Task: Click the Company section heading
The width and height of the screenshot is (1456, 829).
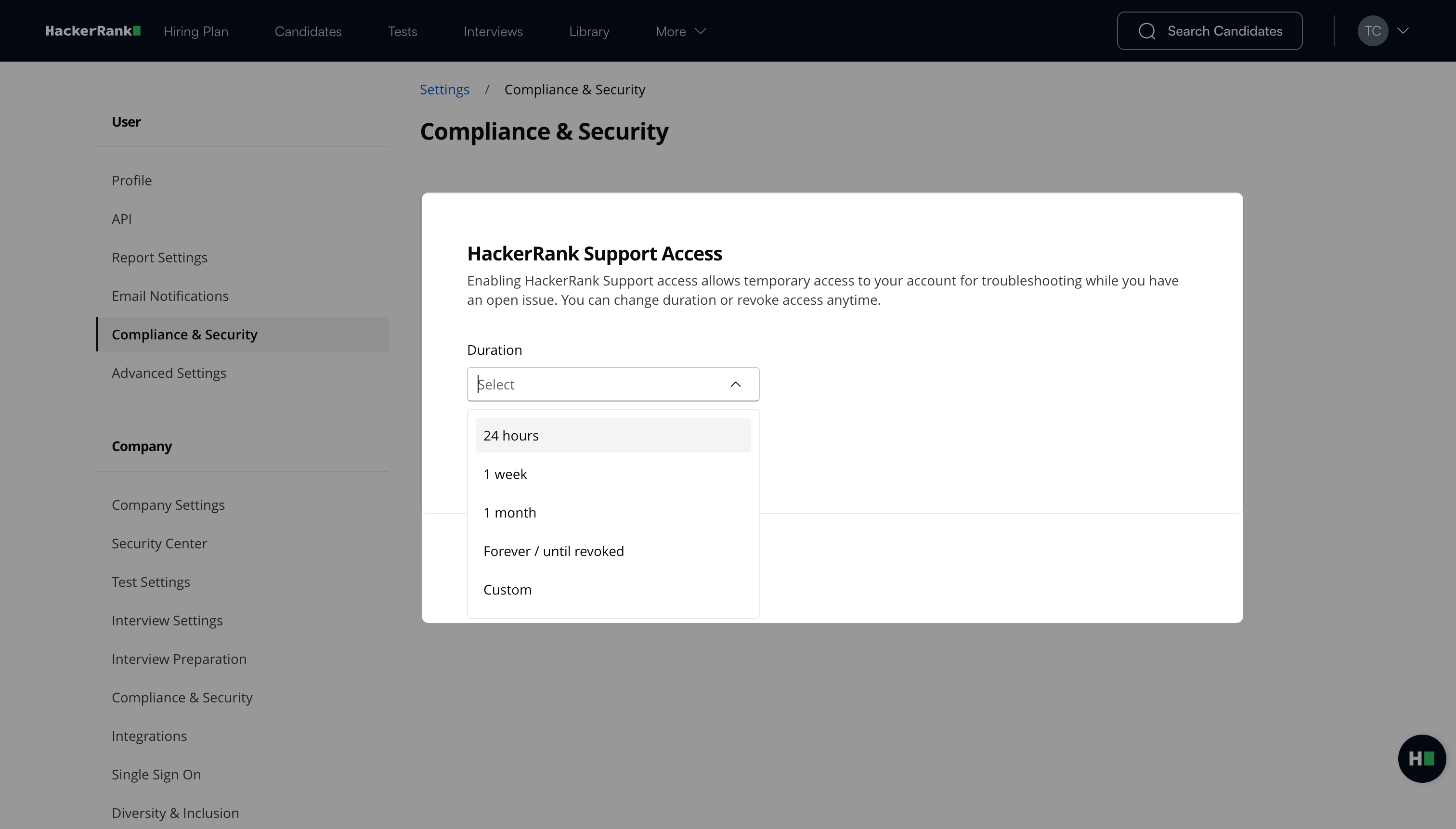Action: [x=142, y=446]
